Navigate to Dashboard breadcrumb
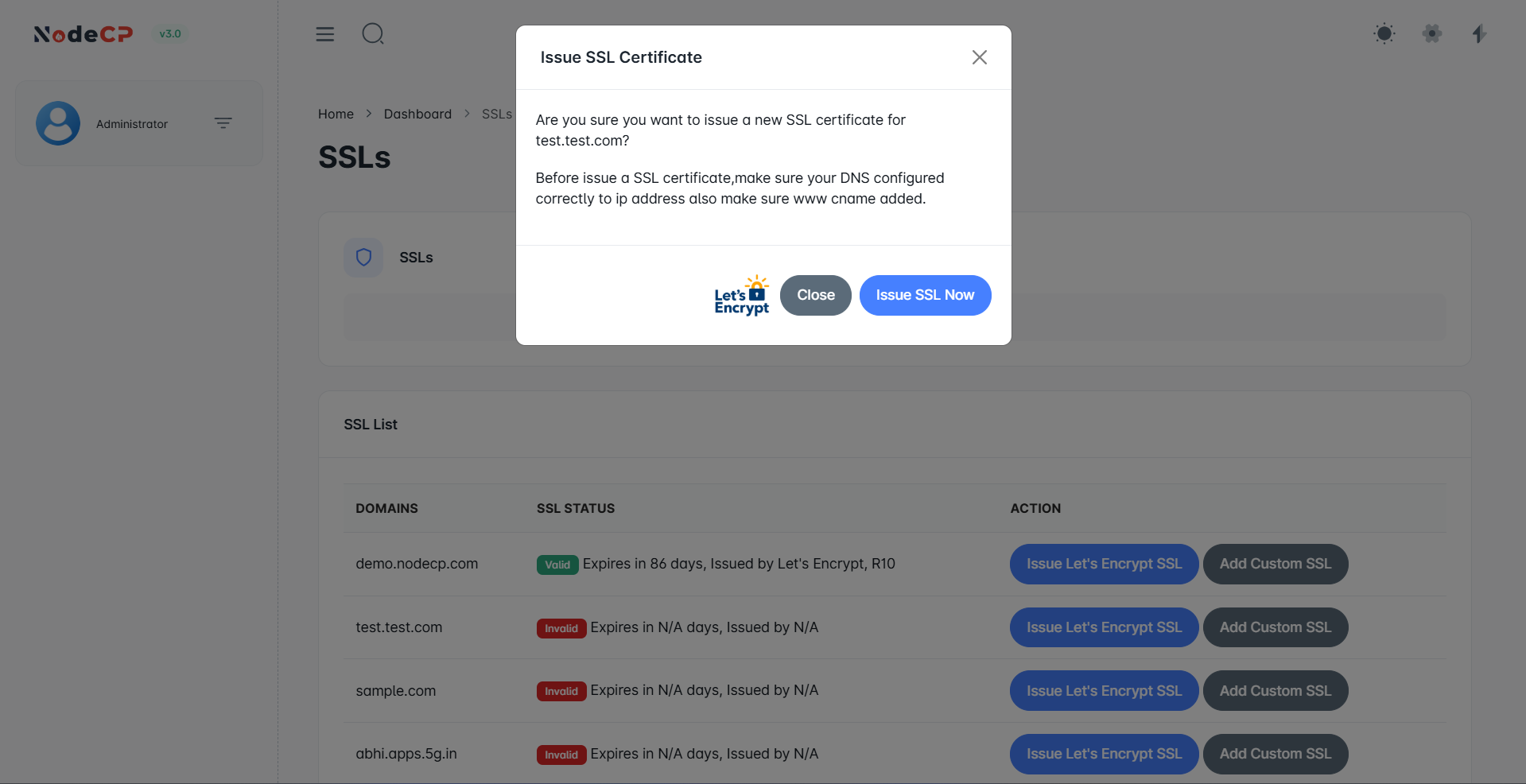The image size is (1526, 784). [417, 114]
